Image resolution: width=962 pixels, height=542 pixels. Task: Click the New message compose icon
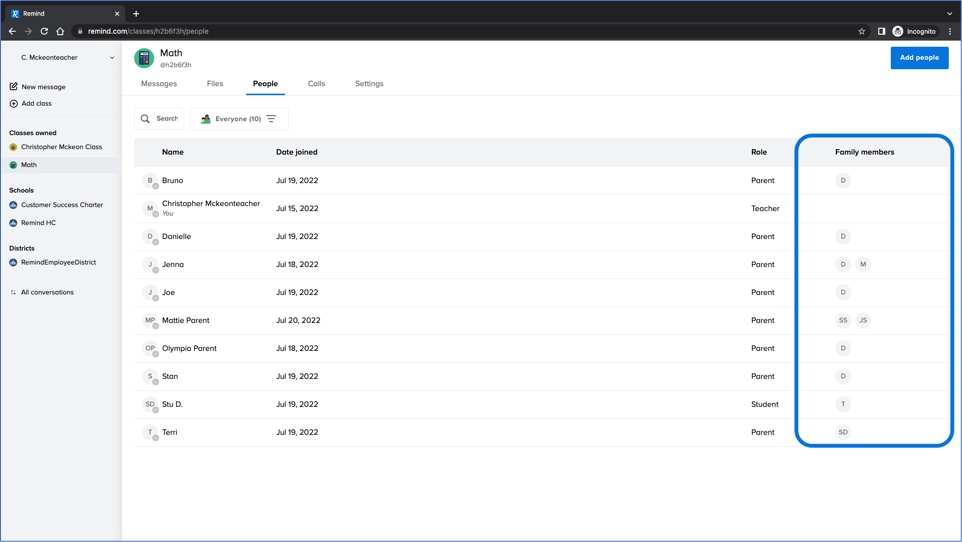(x=14, y=87)
